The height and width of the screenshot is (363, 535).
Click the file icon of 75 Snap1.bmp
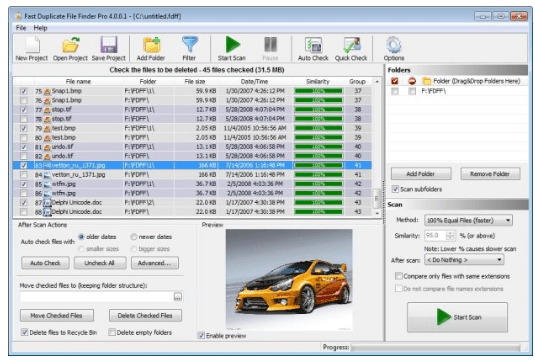tap(47, 91)
